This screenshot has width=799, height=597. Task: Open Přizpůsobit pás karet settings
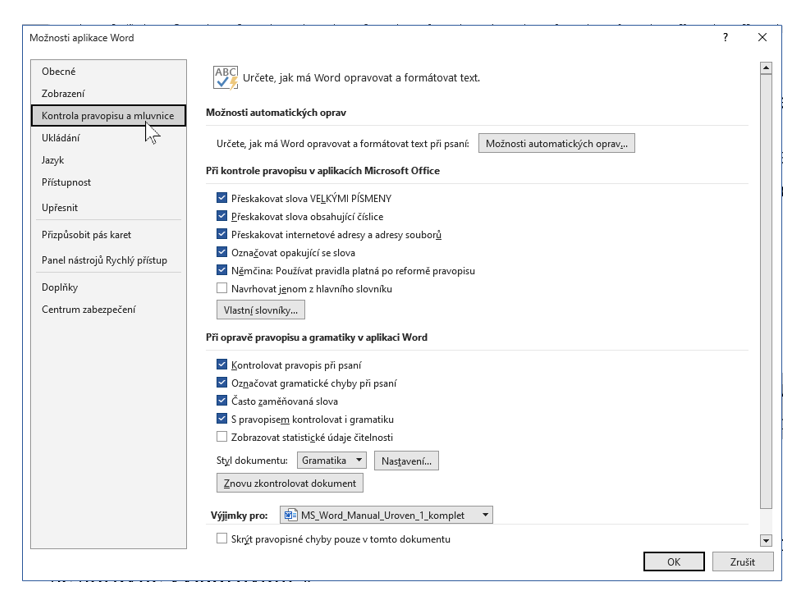[86, 235]
